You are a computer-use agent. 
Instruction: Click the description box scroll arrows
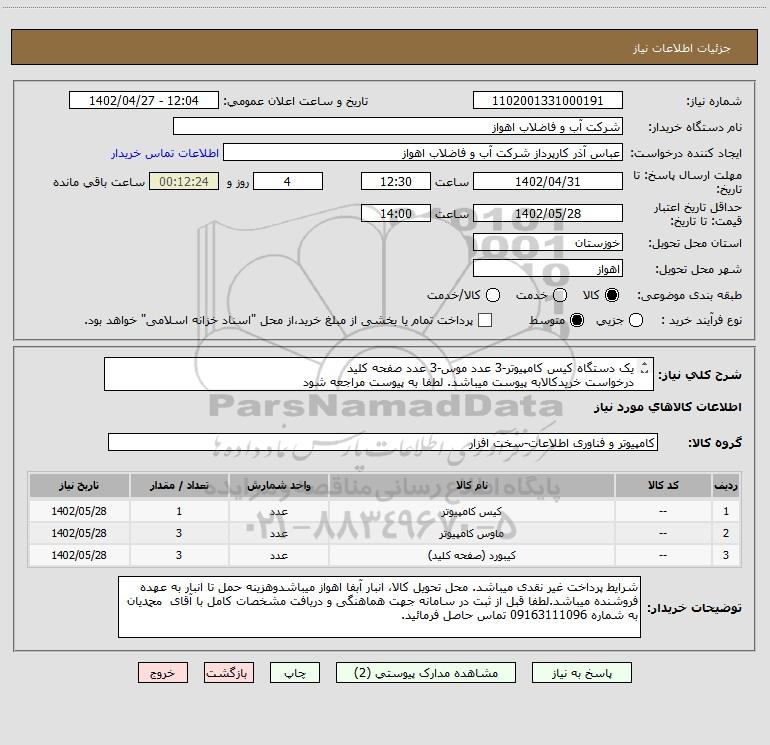645,368
